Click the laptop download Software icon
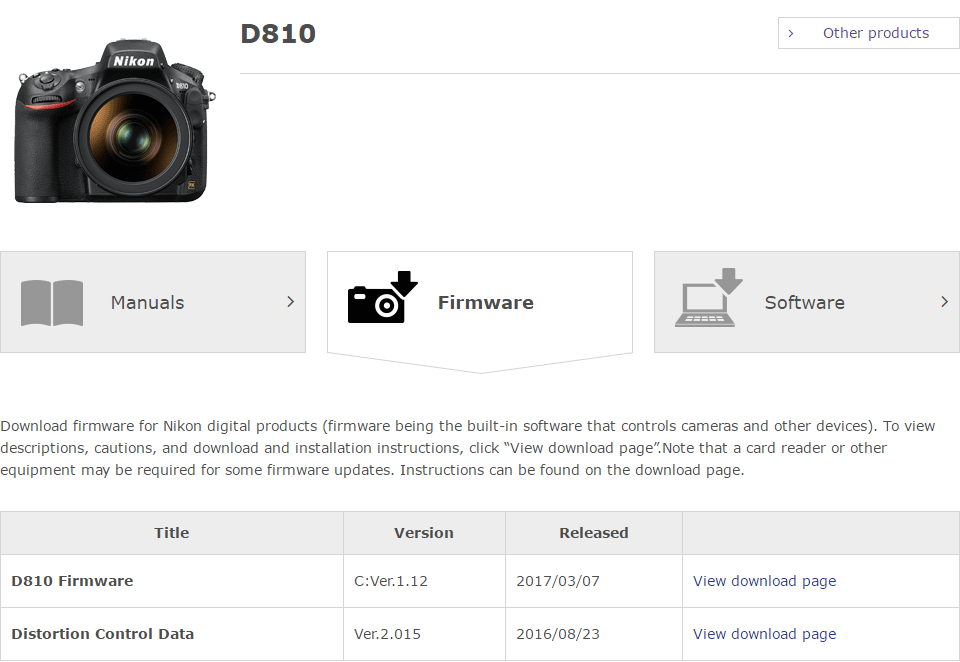Image resolution: width=960 pixels, height=662 pixels. point(708,297)
